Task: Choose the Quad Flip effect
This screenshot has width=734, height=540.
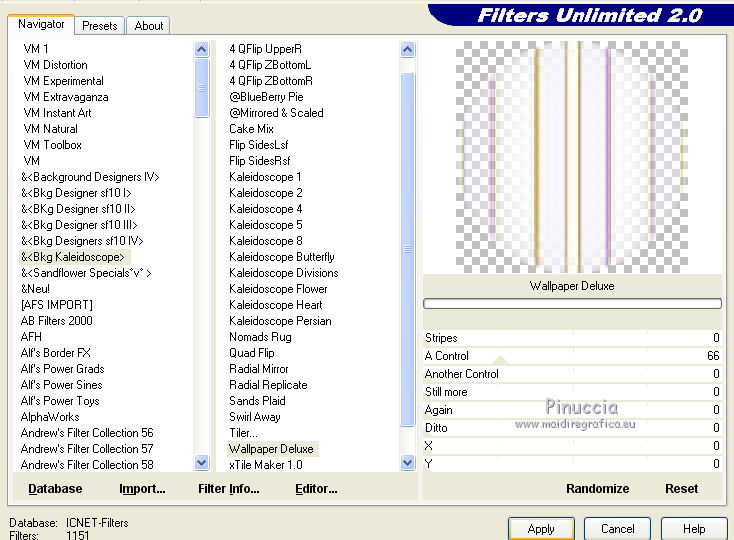Action: point(252,353)
